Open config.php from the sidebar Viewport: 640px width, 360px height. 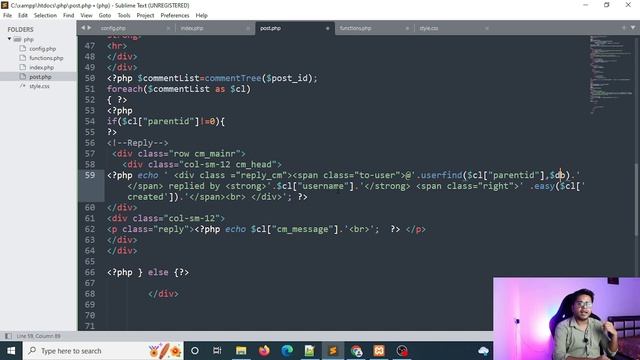tap(42, 49)
